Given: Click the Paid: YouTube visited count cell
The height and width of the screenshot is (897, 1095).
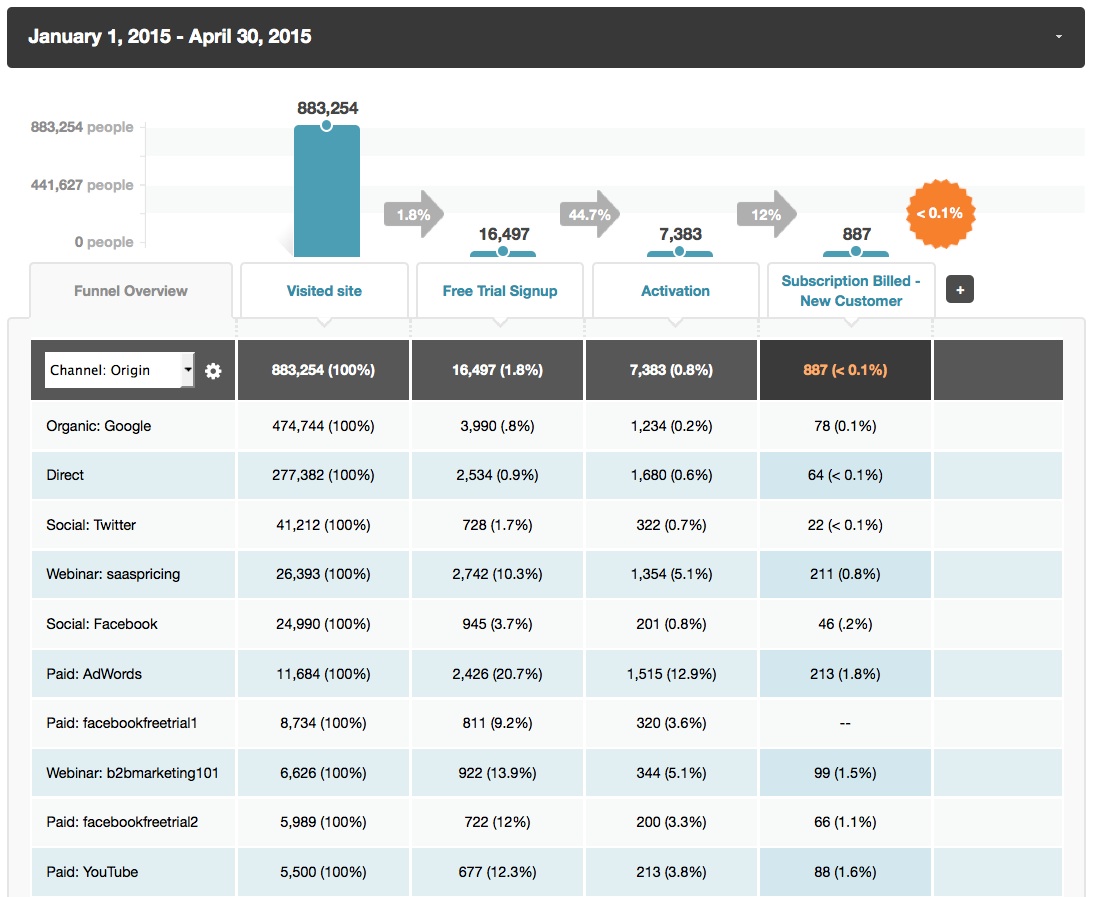Looking at the screenshot, I should coord(323,872).
